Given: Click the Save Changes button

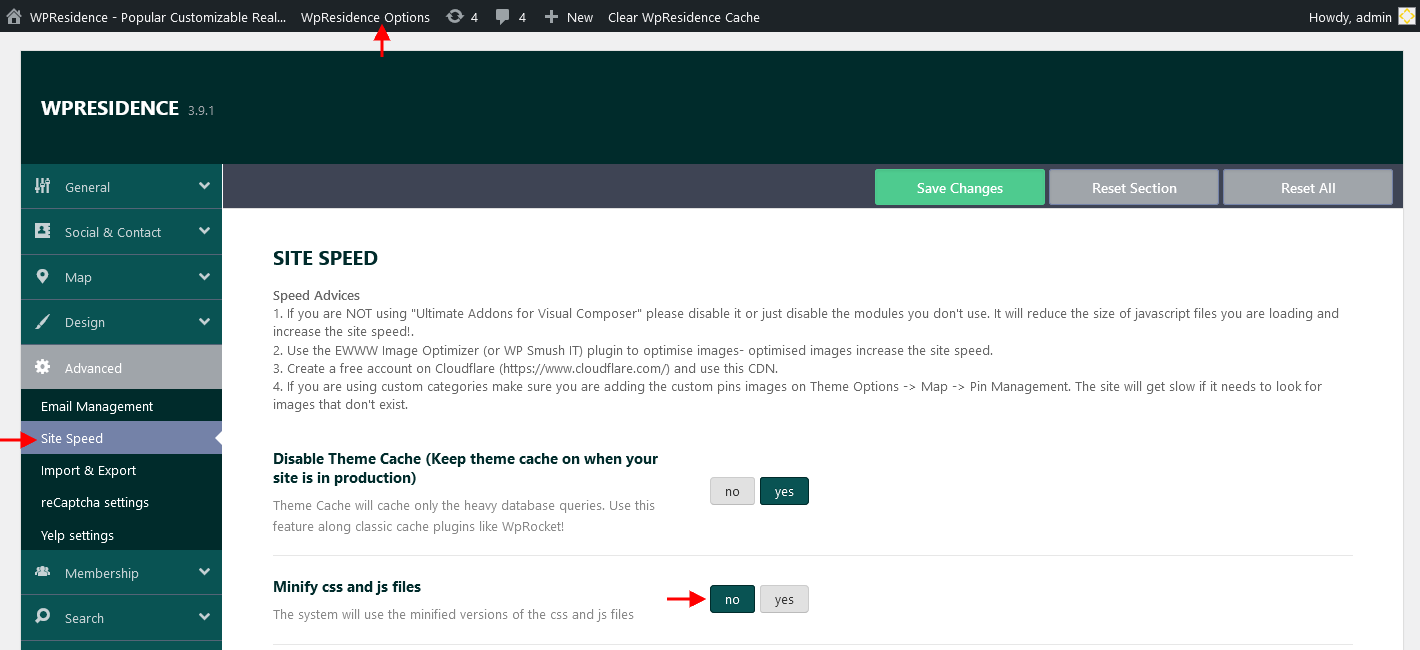Looking at the screenshot, I should (960, 187).
